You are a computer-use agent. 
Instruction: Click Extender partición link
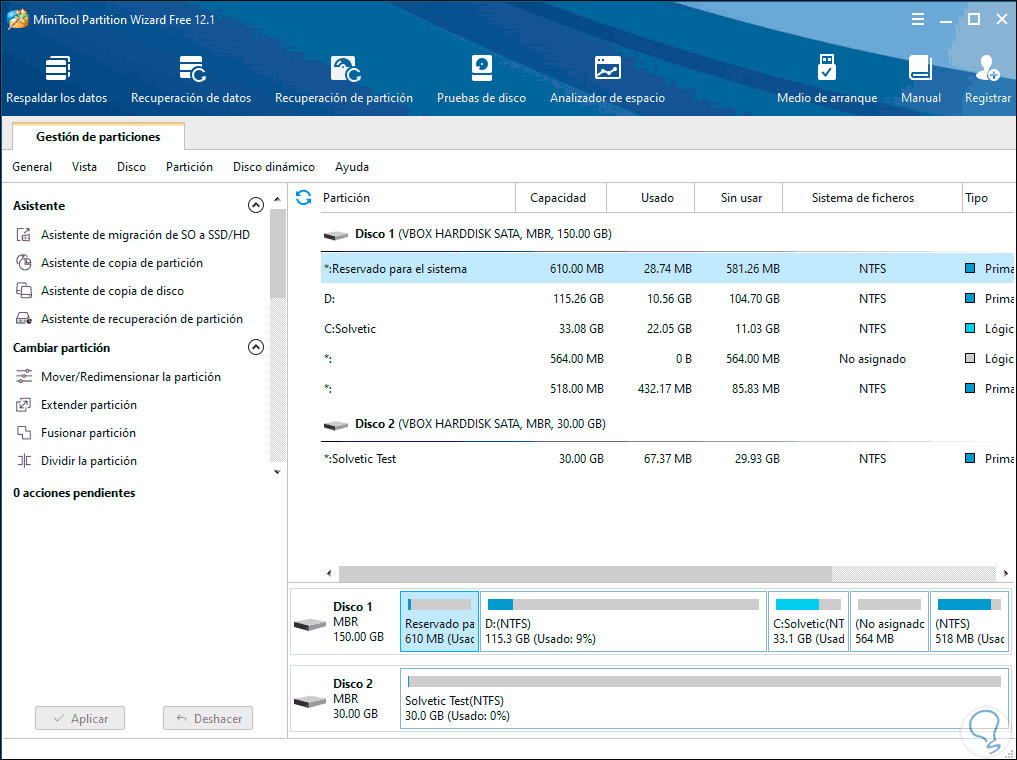point(88,405)
